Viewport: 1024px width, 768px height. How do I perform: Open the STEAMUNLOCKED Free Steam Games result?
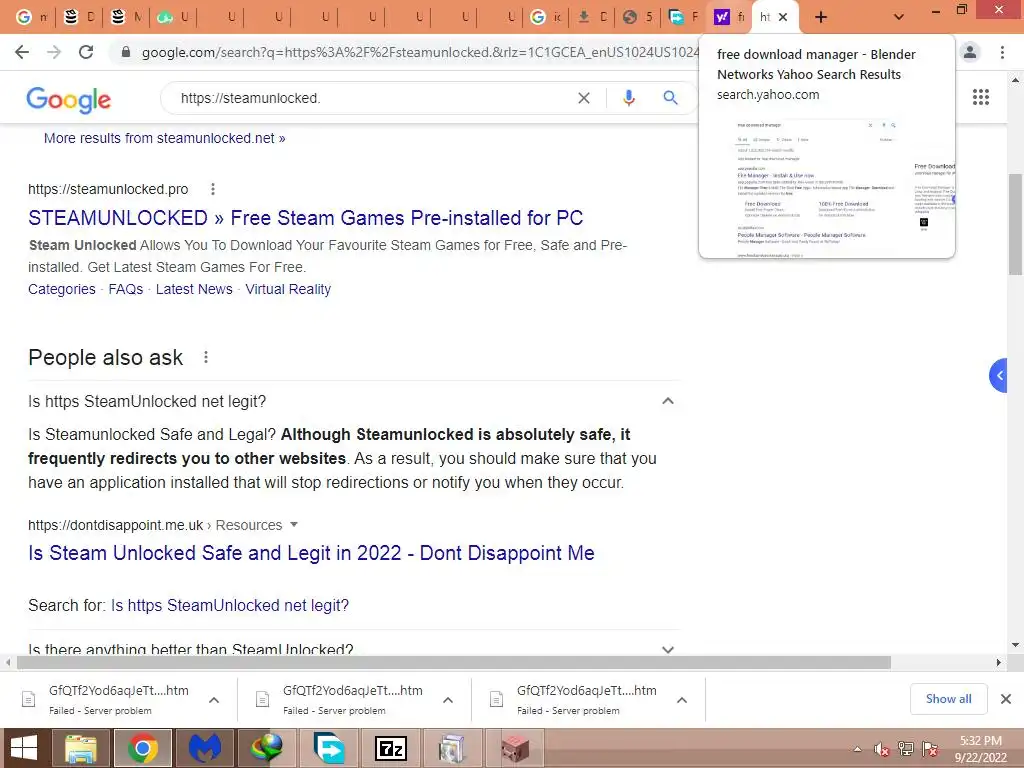[306, 217]
